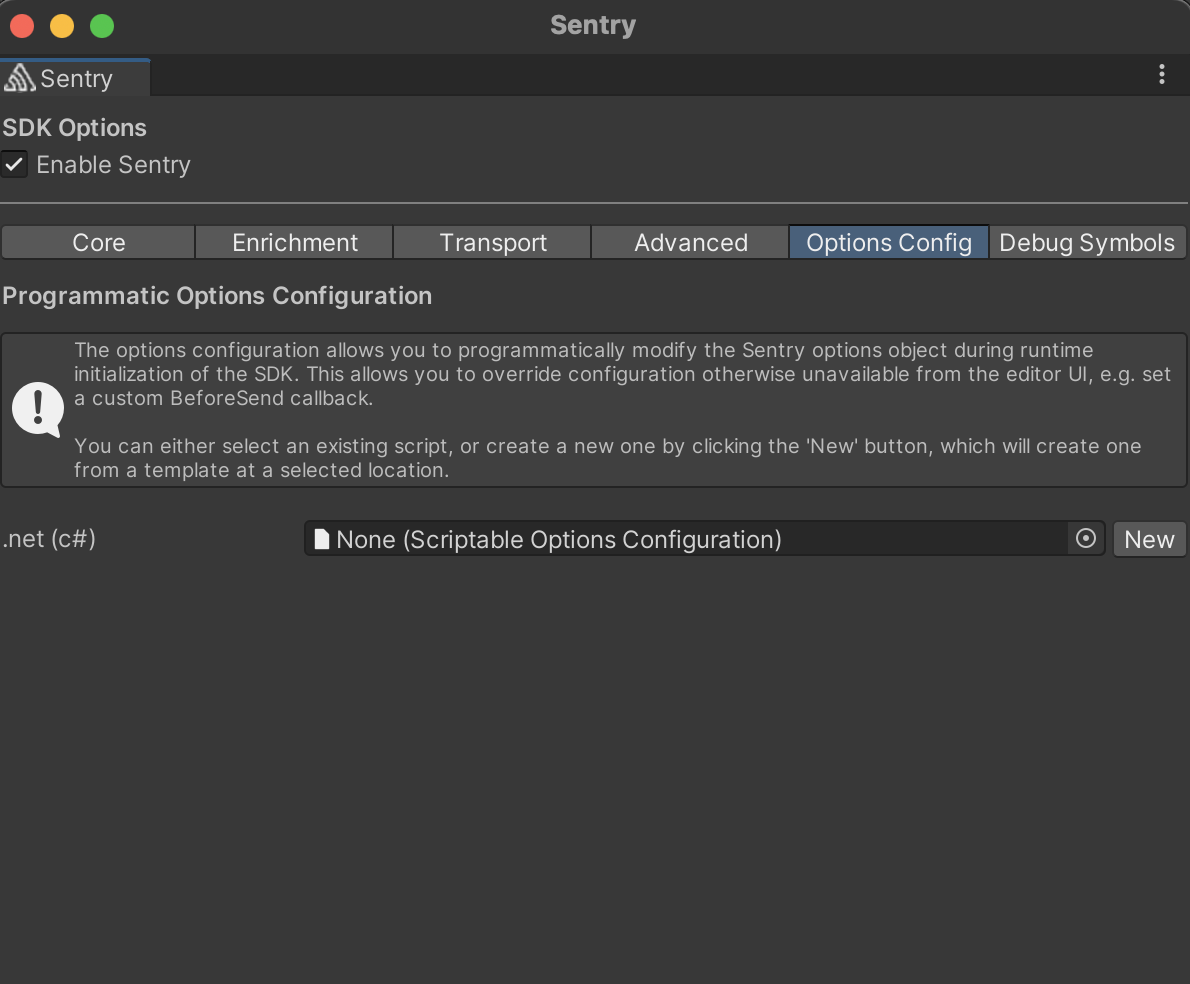Click the Enable Sentry label

113,165
